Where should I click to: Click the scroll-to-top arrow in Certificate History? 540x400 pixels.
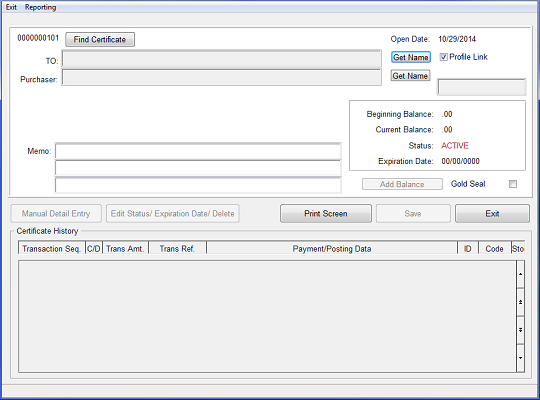(x=520, y=274)
